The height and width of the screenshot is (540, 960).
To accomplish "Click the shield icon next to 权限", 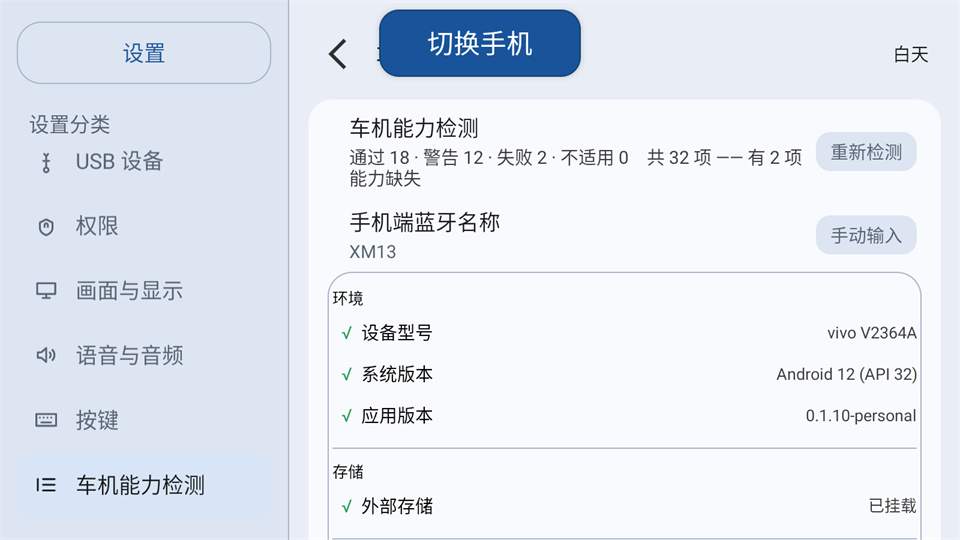I will (x=46, y=227).
